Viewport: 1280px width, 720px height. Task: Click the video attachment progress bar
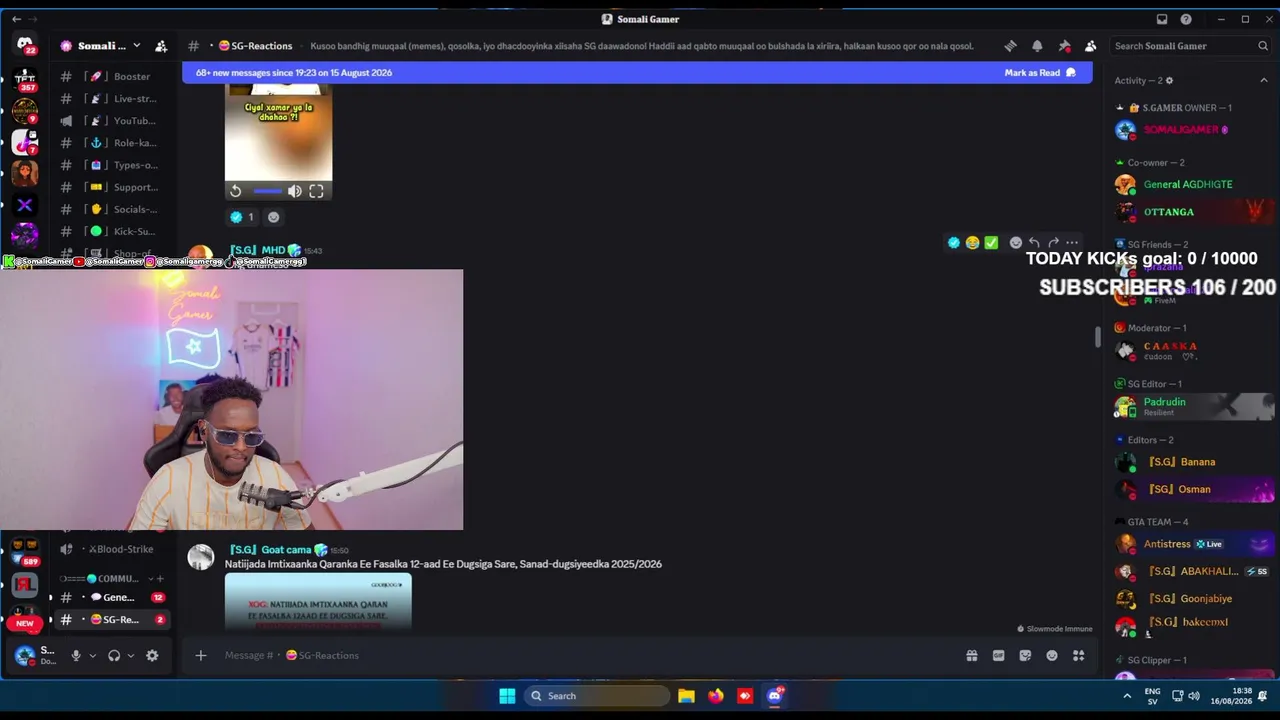pyautogui.click(x=268, y=191)
